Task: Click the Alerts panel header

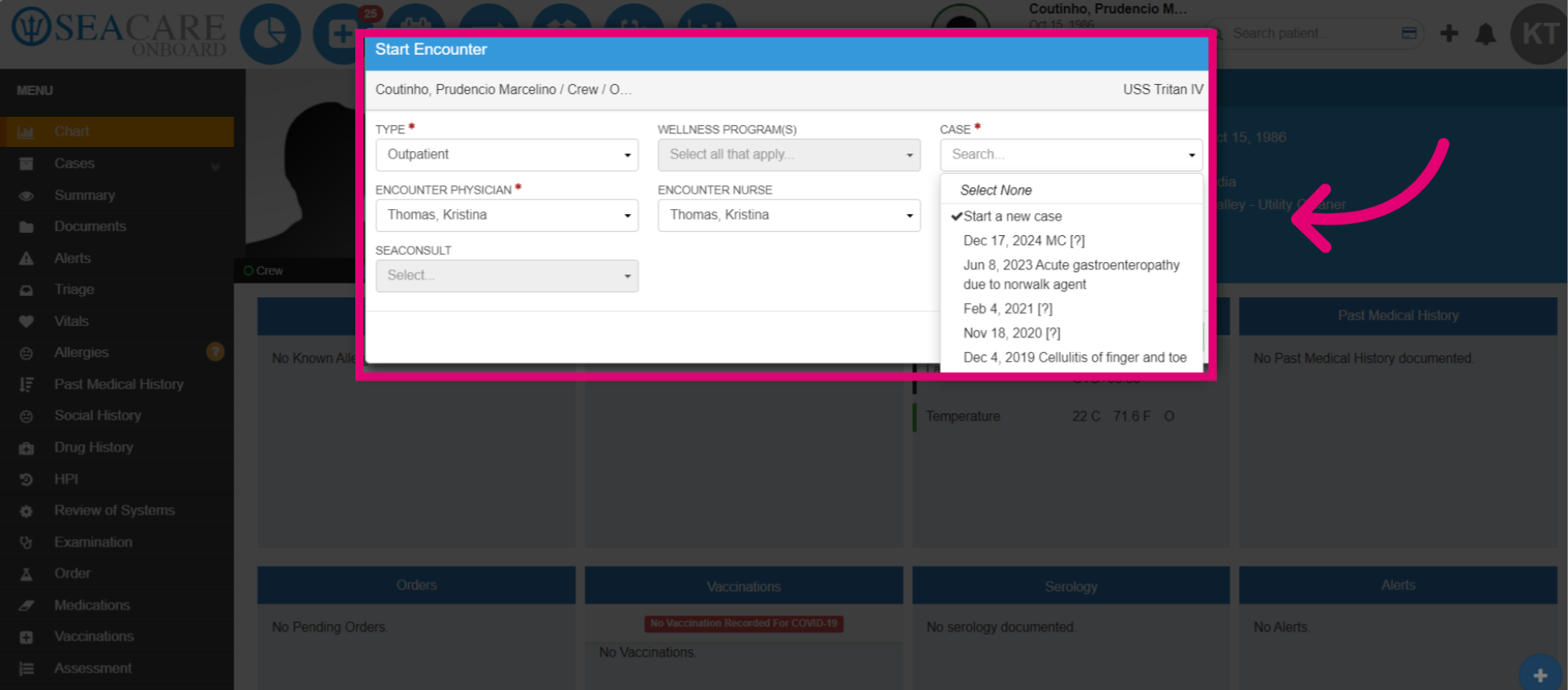Action: click(x=1398, y=585)
